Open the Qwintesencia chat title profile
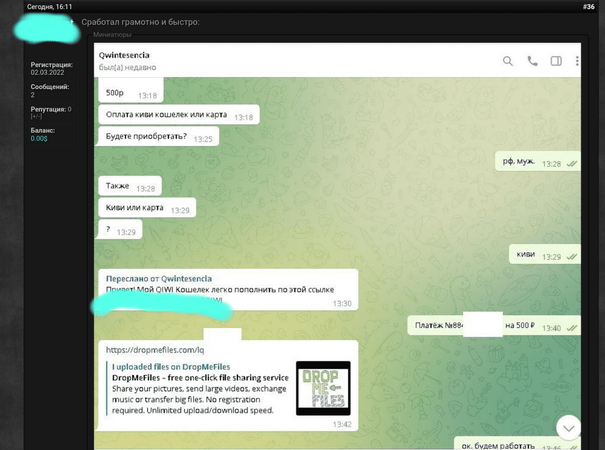This screenshot has width=605, height=450. (124, 55)
